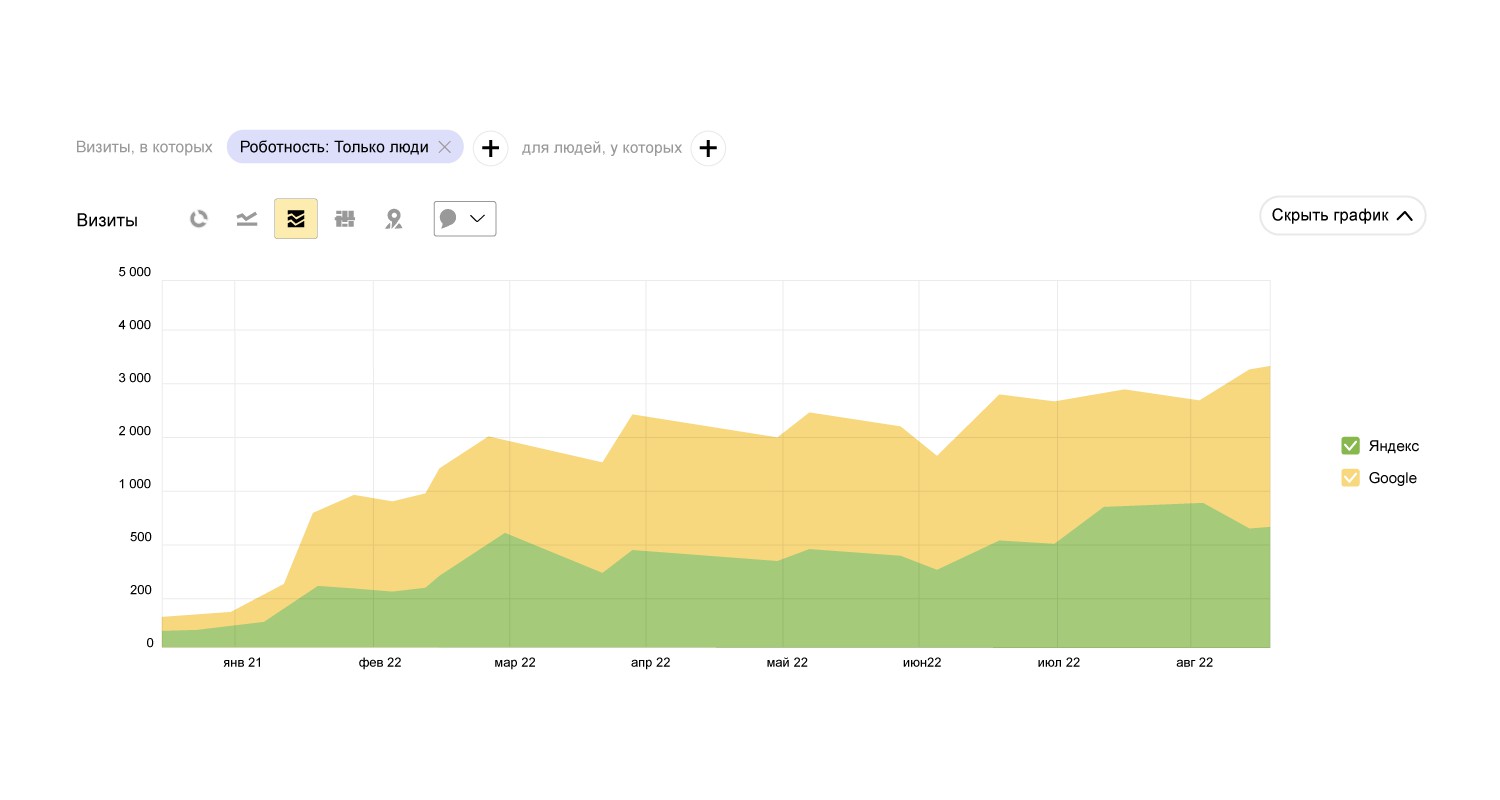Open the map chart view

pyautogui.click(x=394, y=219)
